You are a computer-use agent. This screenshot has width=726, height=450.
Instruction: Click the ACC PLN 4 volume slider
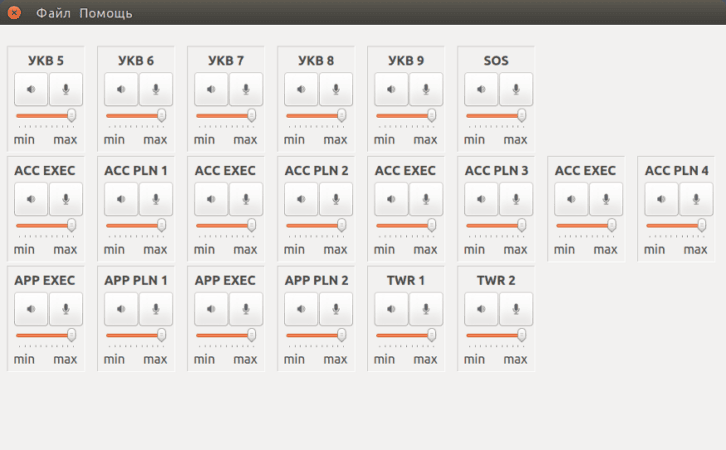(676, 225)
